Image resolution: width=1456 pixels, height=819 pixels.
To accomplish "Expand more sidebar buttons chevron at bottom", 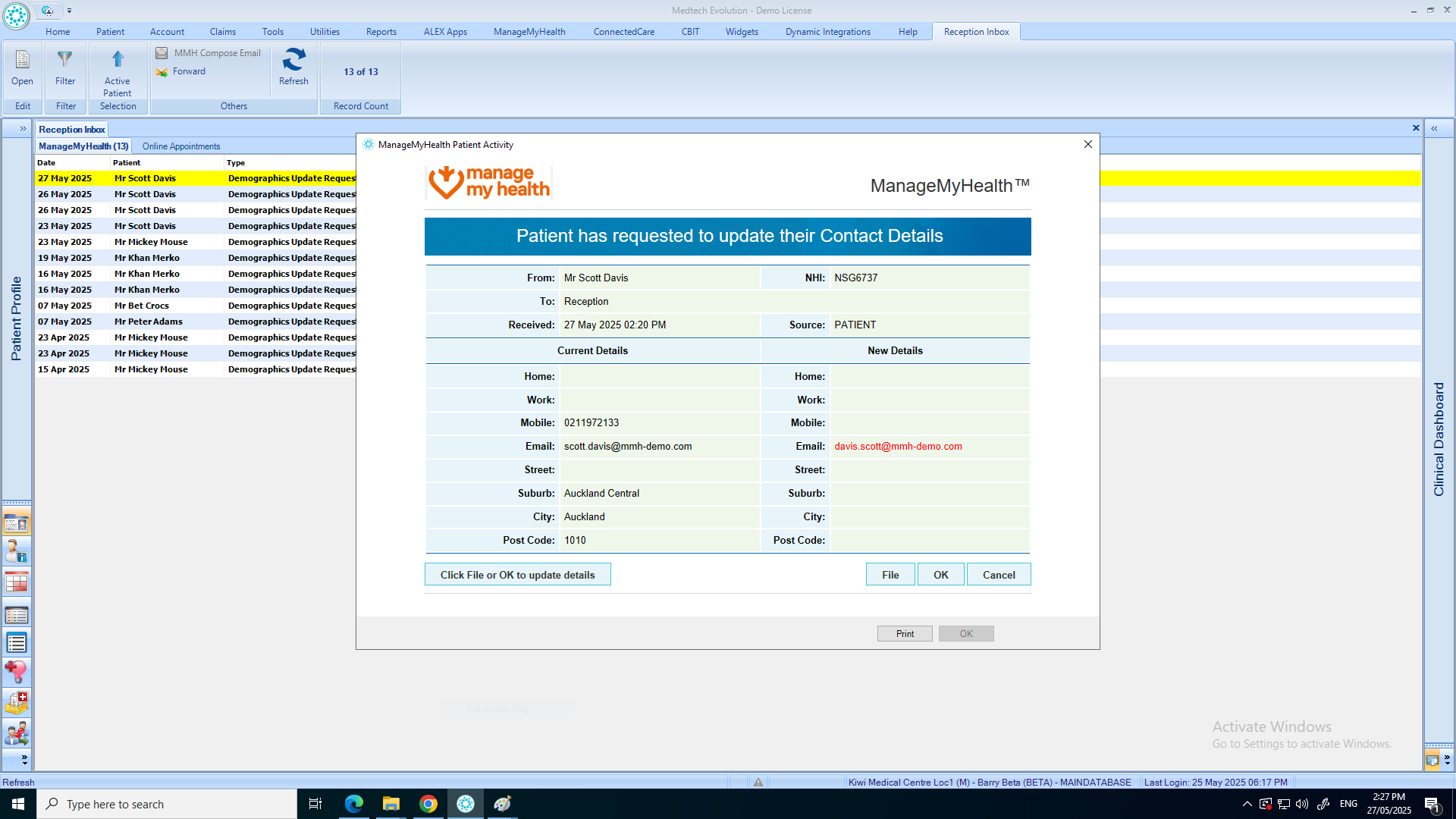I will (x=24, y=758).
